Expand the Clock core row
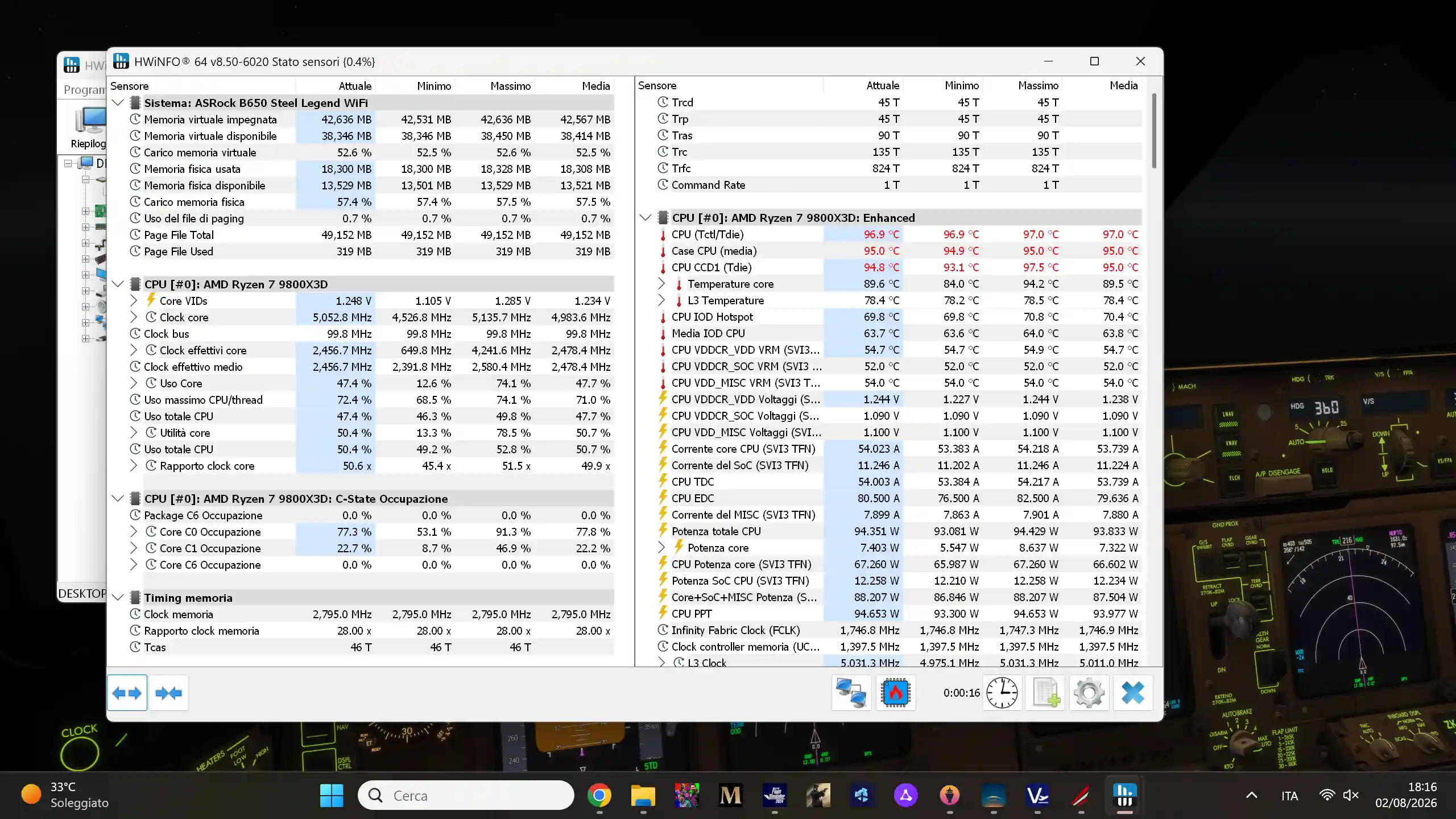Image resolution: width=1456 pixels, height=819 pixels. pos(134,317)
